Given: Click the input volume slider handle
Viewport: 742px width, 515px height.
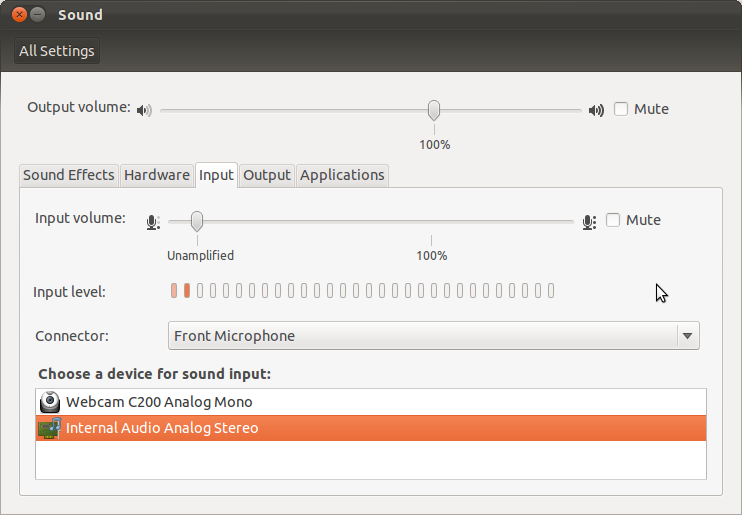Looking at the screenshot, I should point(197,221).
